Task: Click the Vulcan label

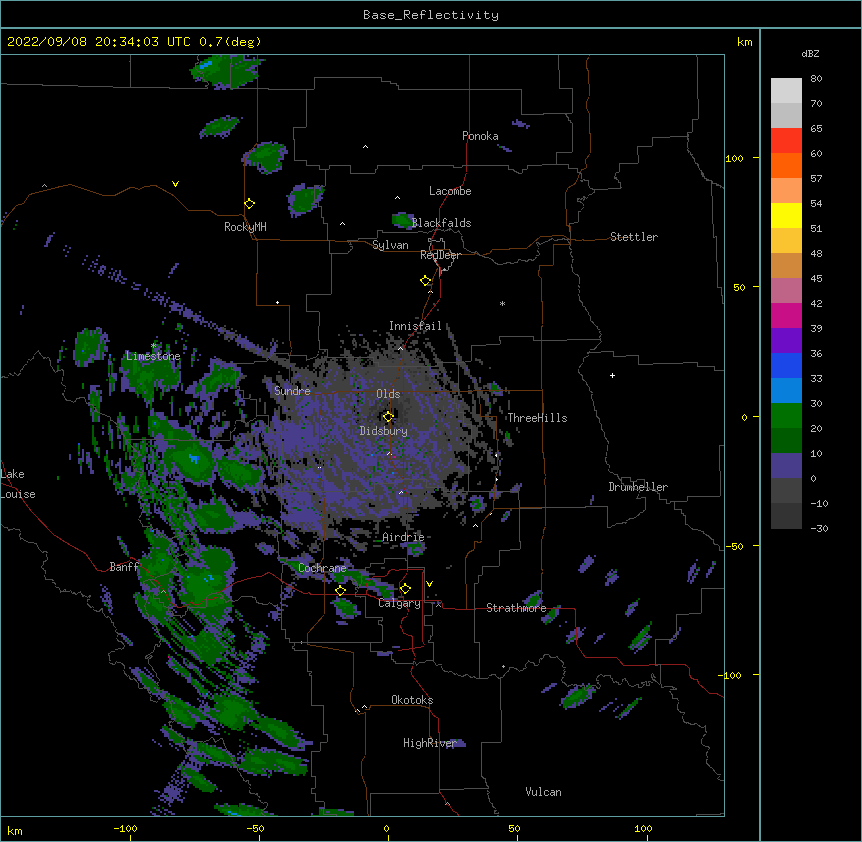Action: [x=543, y=792]
